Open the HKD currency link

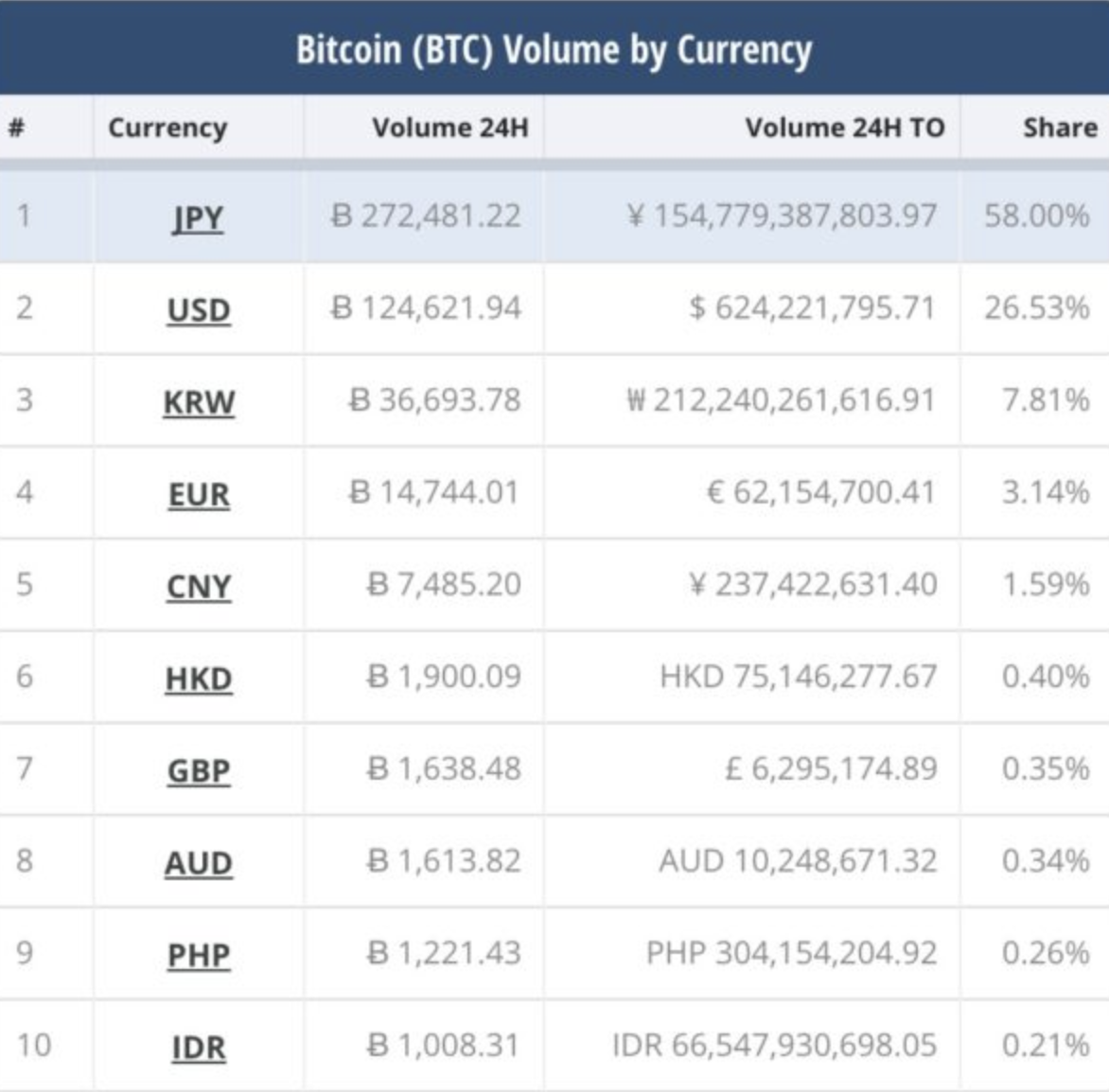[x=199, y=678]
